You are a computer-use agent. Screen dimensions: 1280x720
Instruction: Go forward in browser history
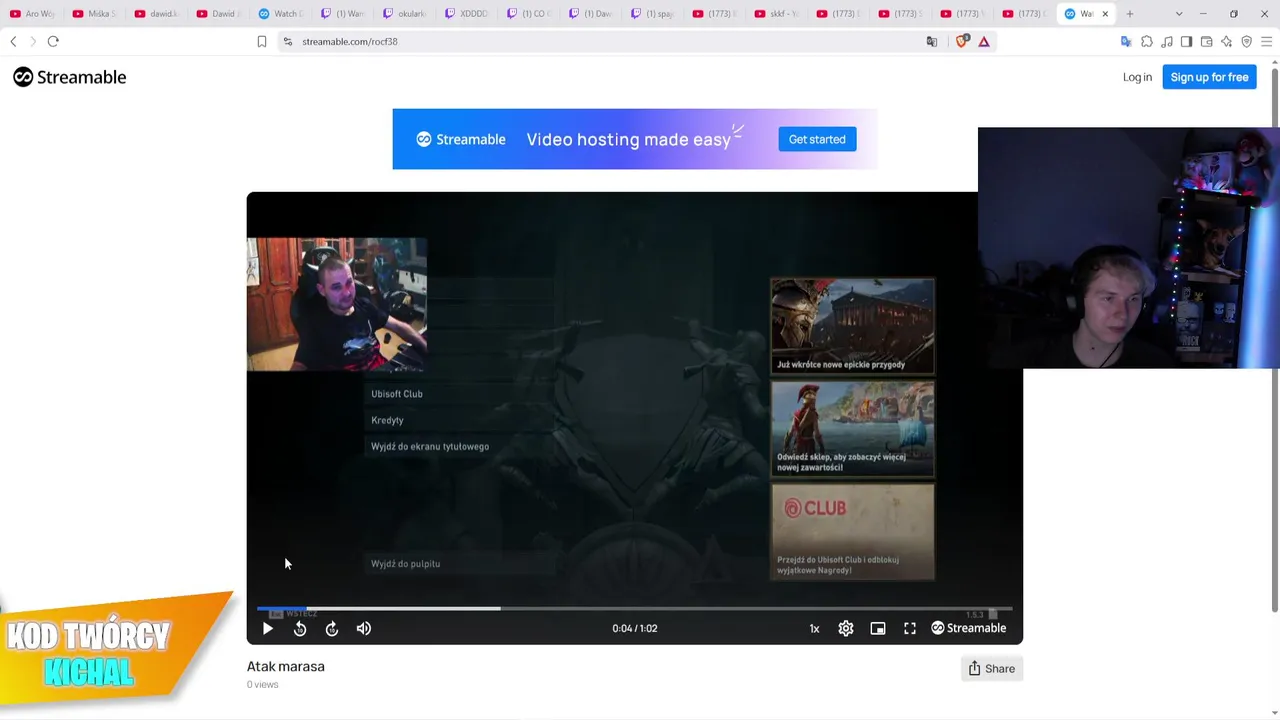point(32,41)
